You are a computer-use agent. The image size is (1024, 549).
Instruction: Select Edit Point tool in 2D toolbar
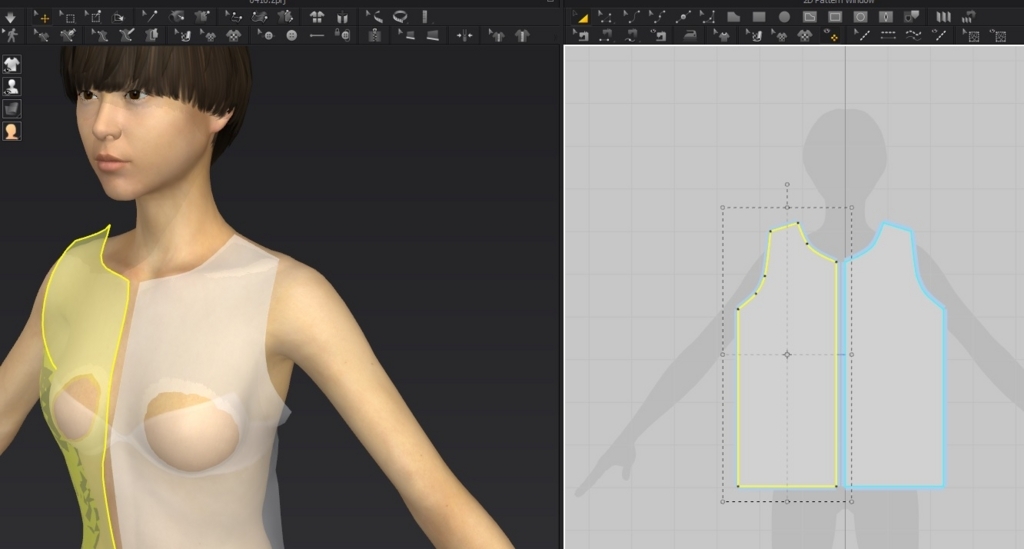point(605,18)
